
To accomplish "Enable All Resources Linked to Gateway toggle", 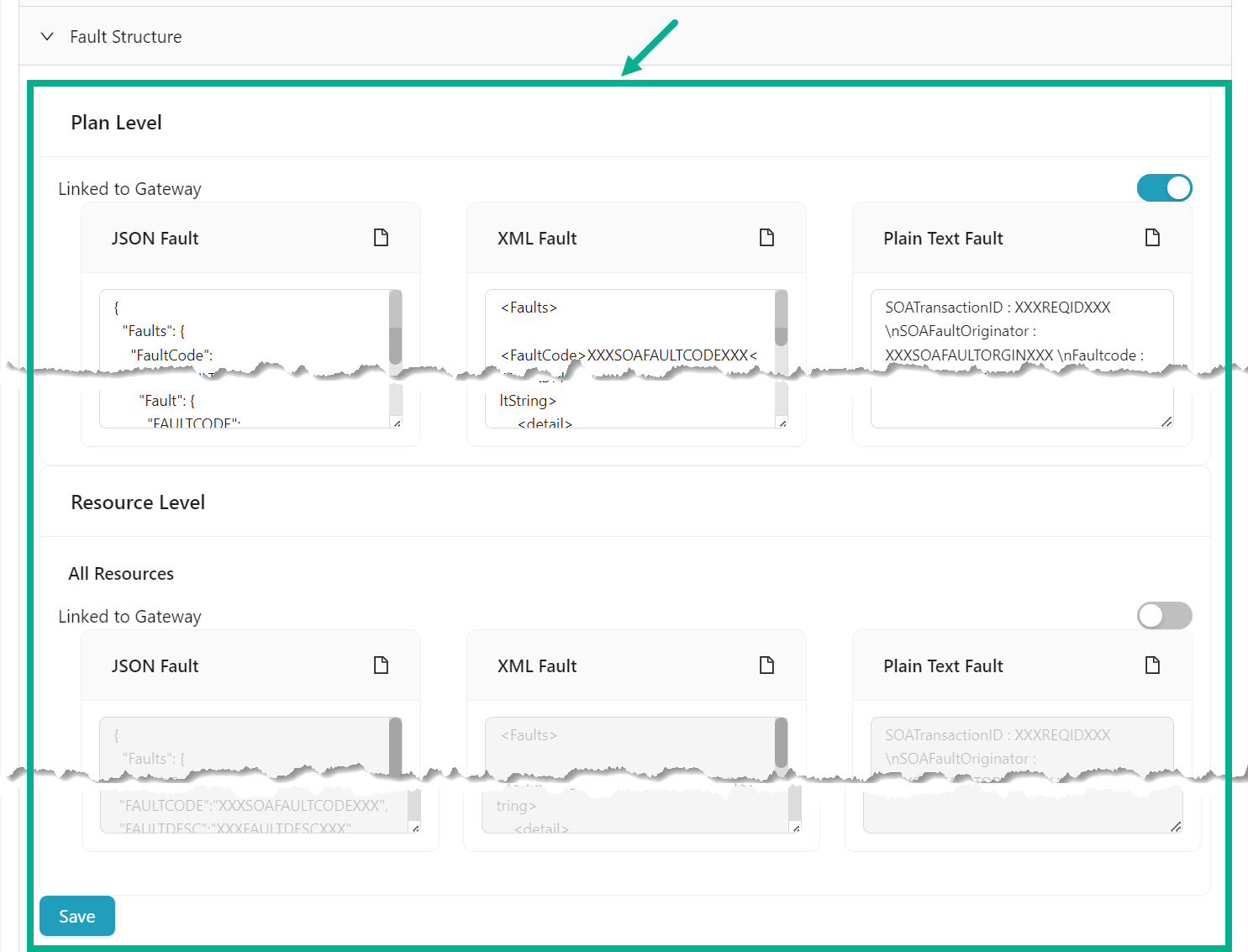I will click(x=1164, y=616).
